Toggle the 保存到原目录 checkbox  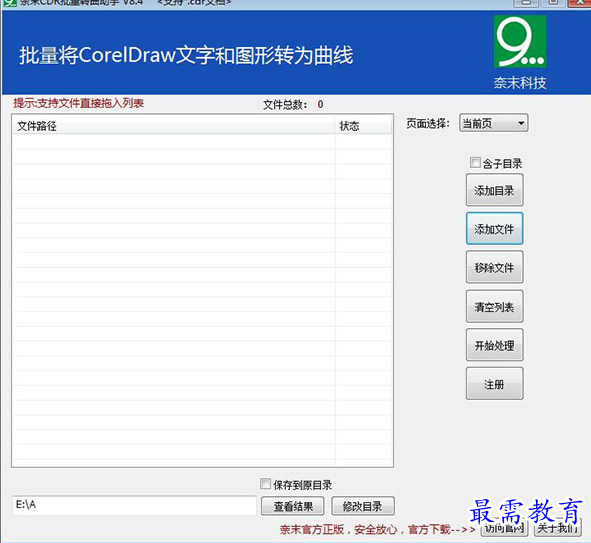click(x=265, y=484)
